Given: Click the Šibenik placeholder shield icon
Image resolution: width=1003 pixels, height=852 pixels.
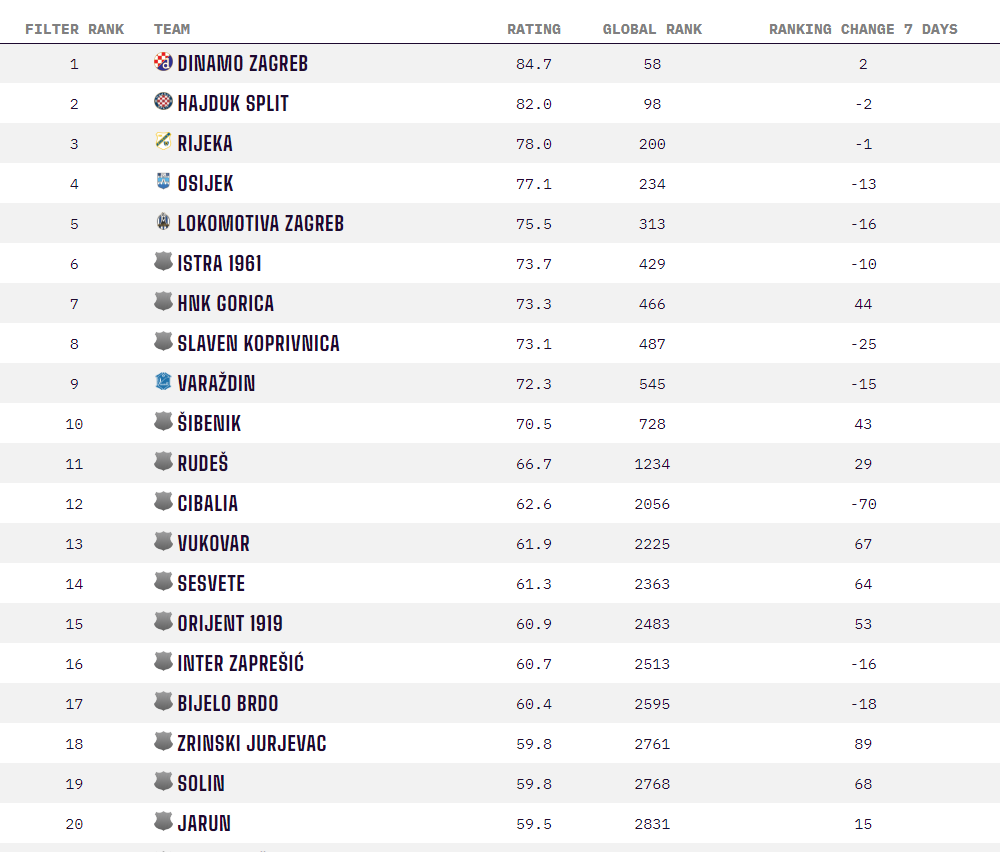Looking at the screenshot, I should pos(163,422).
